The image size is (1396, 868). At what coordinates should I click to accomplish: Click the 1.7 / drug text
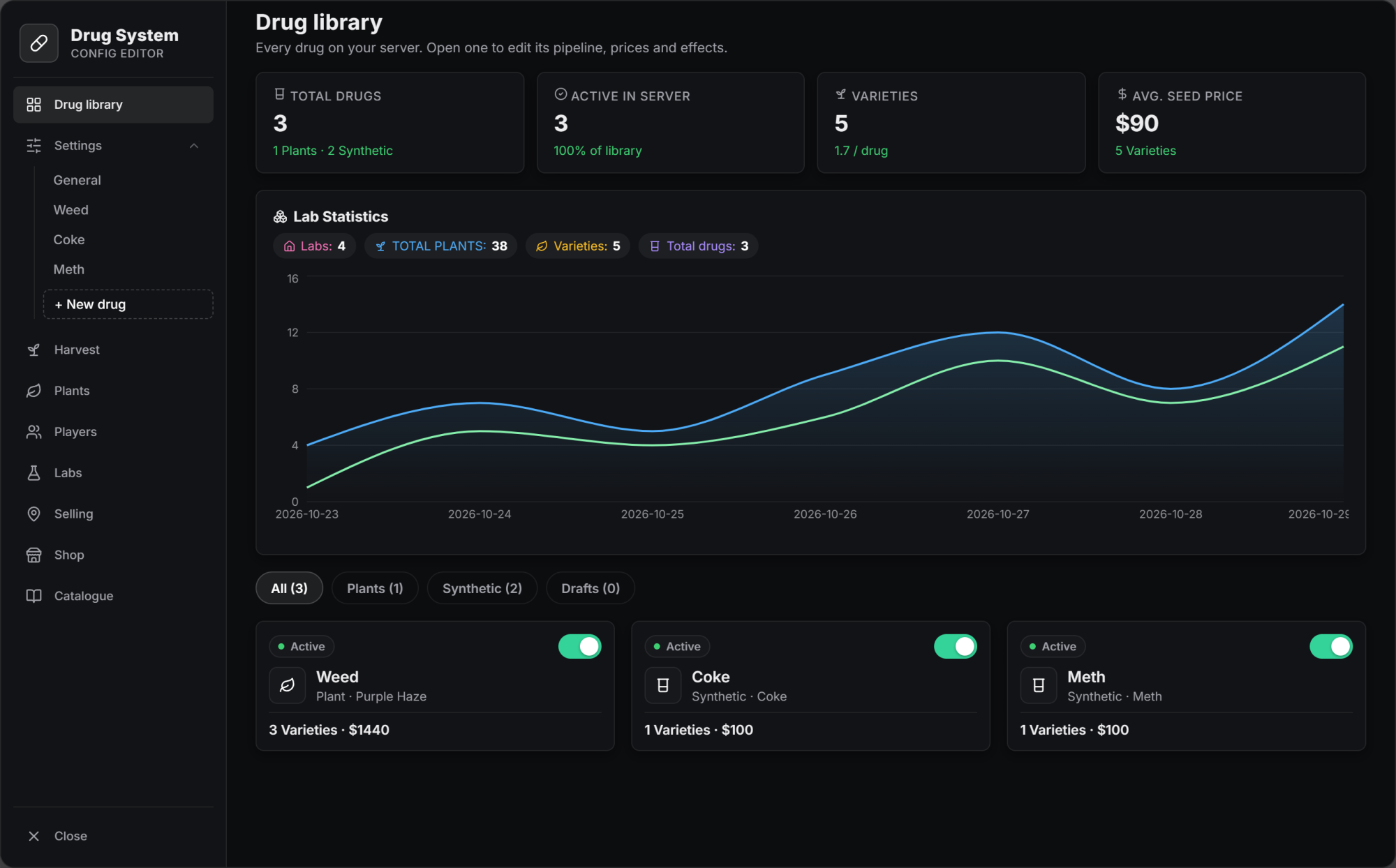pyautogui.click(x=861, y=151)
